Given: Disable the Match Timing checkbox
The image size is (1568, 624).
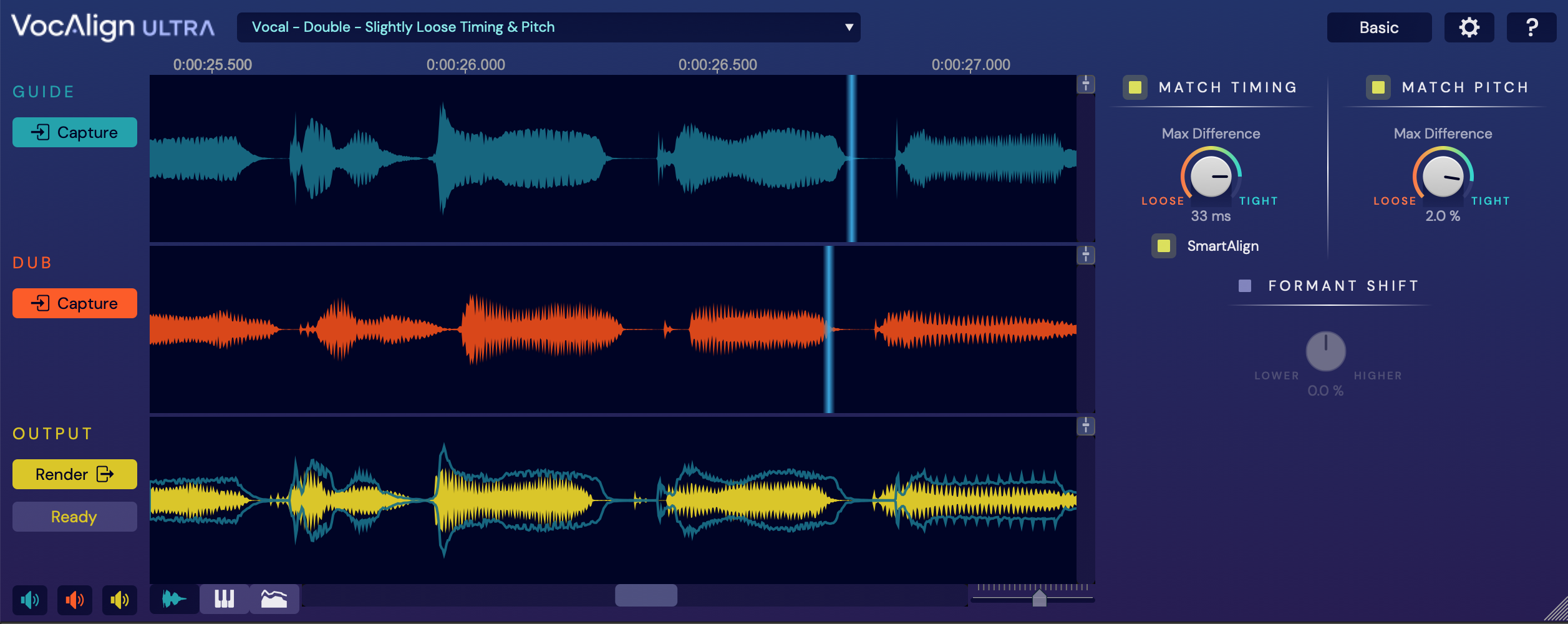Looking at the screenshot, I should [1135, 87].
